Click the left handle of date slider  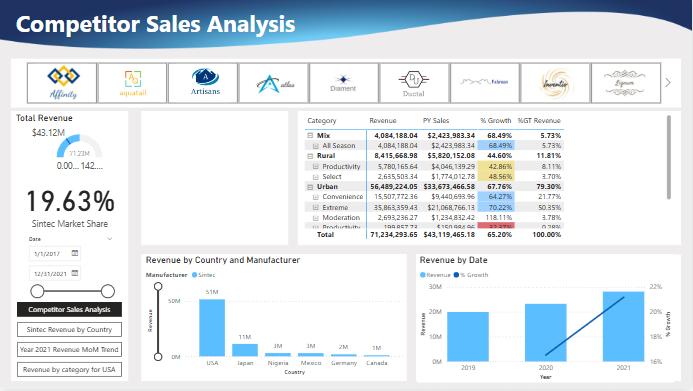(37, 291)
